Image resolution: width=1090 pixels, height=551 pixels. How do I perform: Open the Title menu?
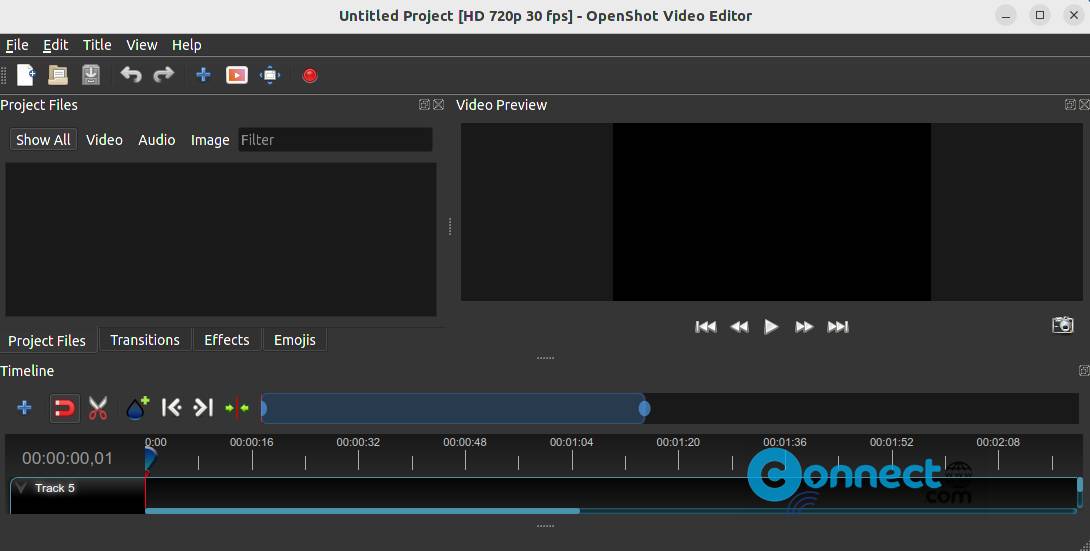click(97, 45)
